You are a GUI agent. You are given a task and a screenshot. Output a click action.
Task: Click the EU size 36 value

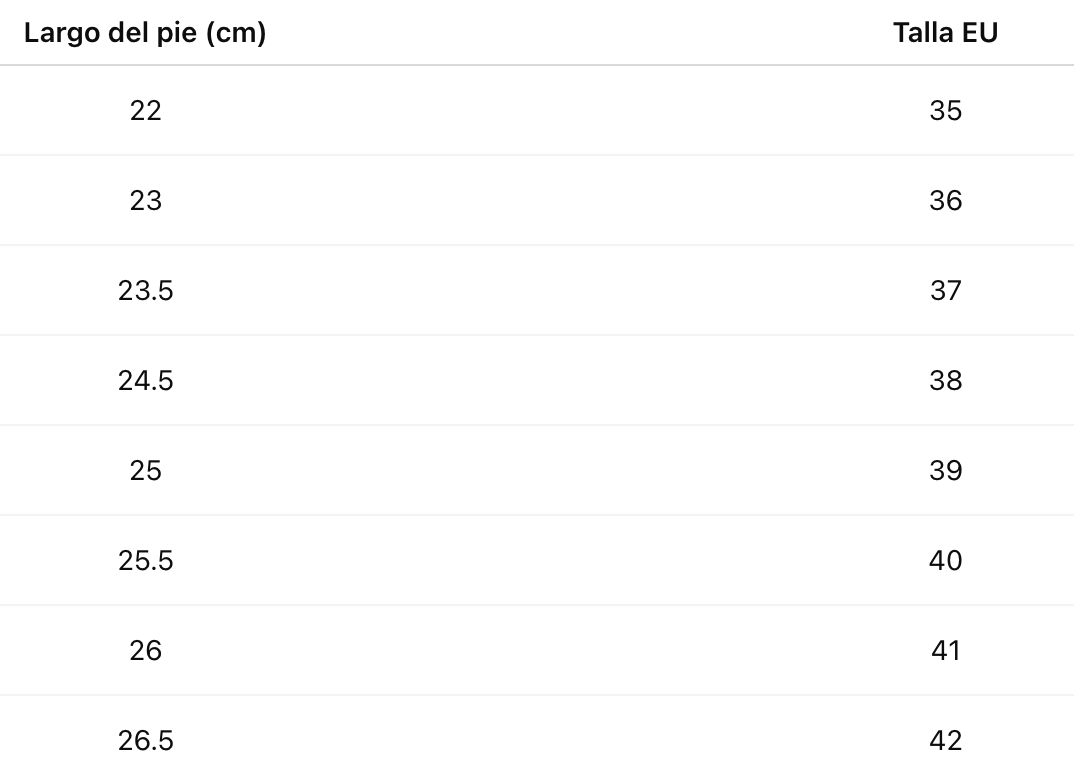(945, 200)
